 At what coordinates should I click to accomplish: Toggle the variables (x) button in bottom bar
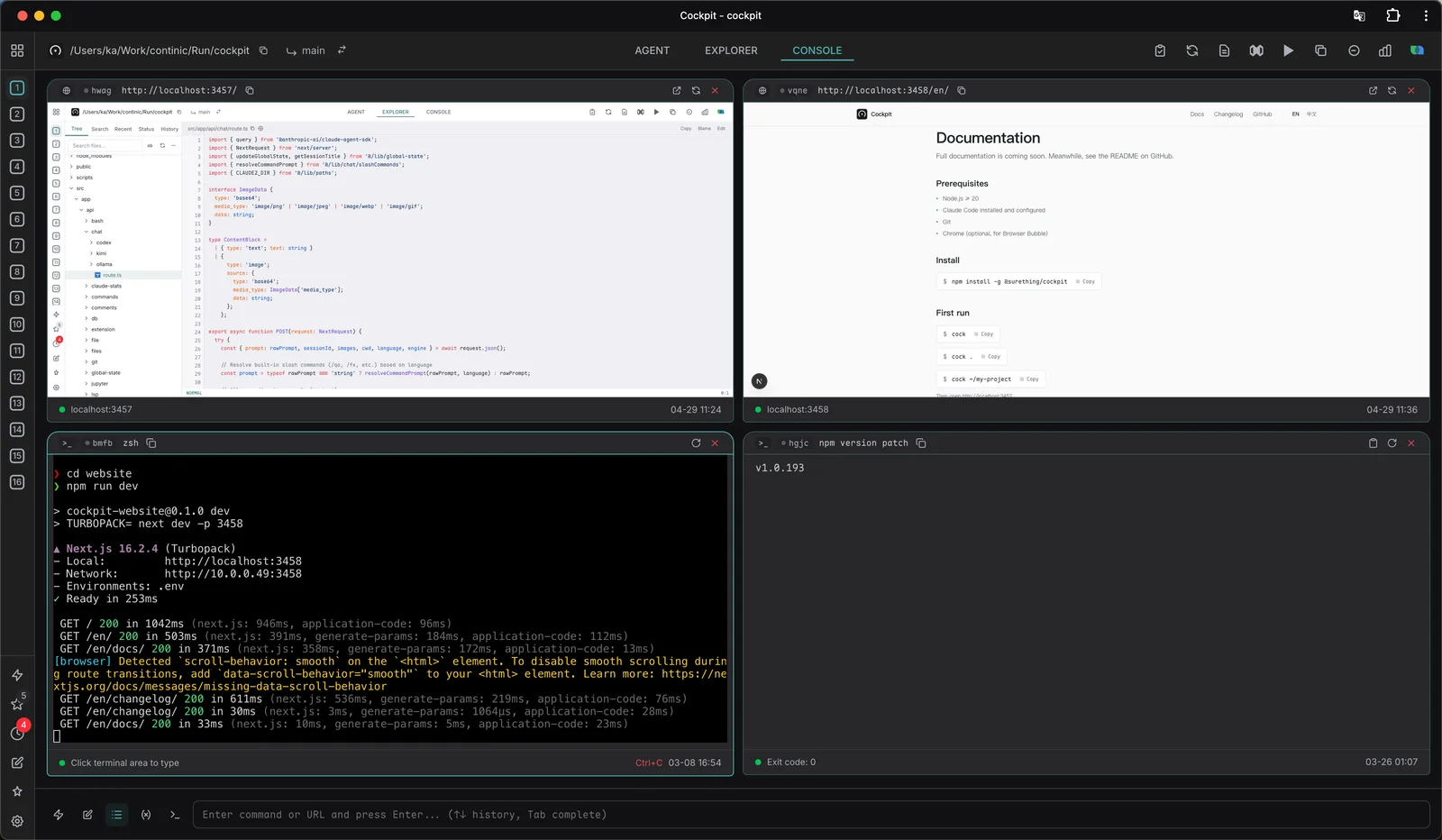coord(146,814)
